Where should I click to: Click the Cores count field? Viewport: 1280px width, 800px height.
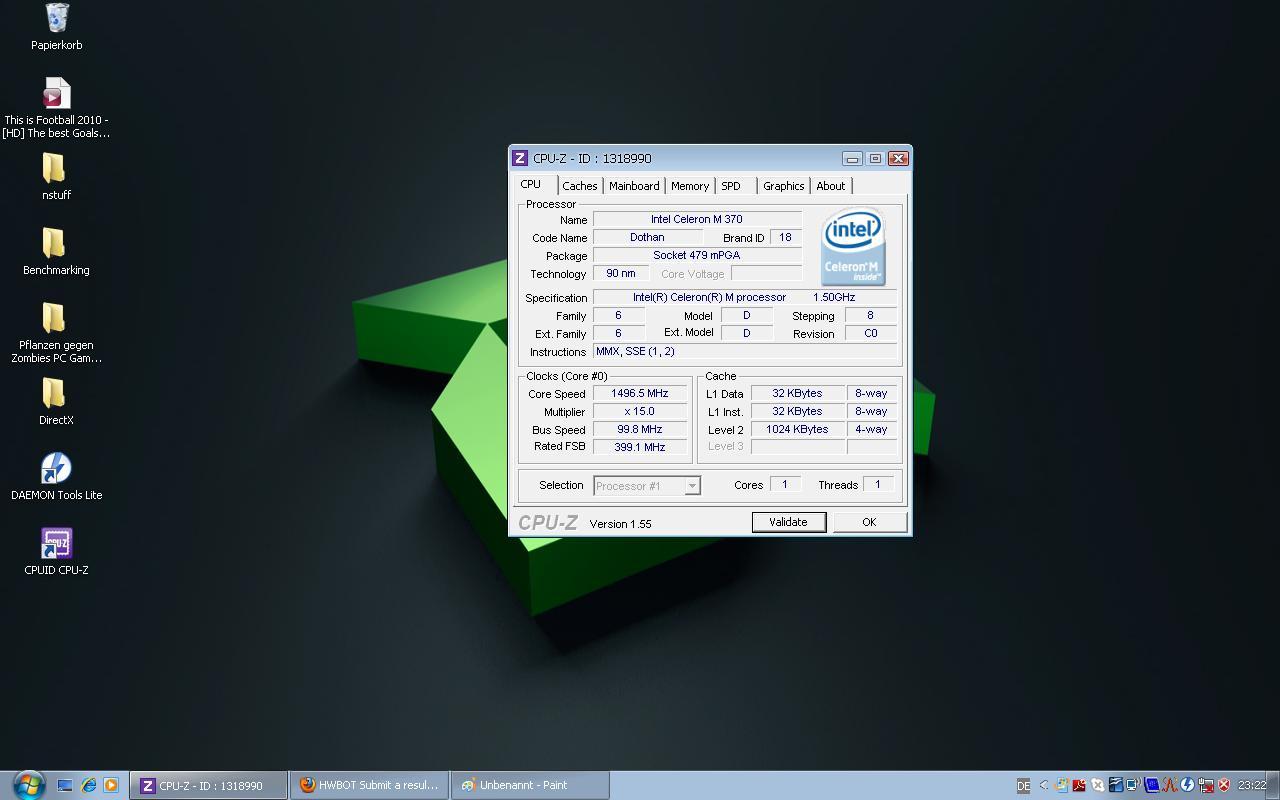coord(785,484)
